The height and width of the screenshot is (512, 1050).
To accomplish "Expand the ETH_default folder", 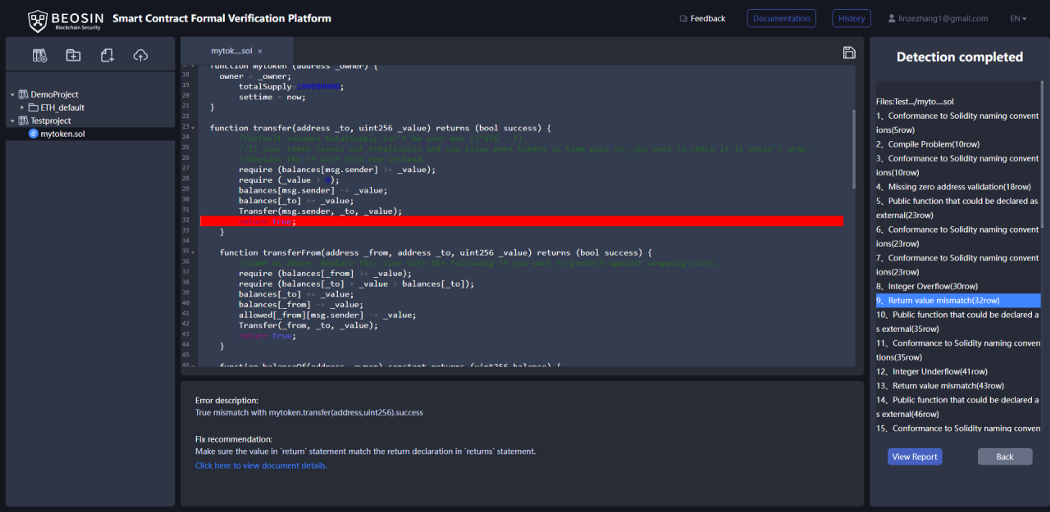I will click(x=22, y=108).
